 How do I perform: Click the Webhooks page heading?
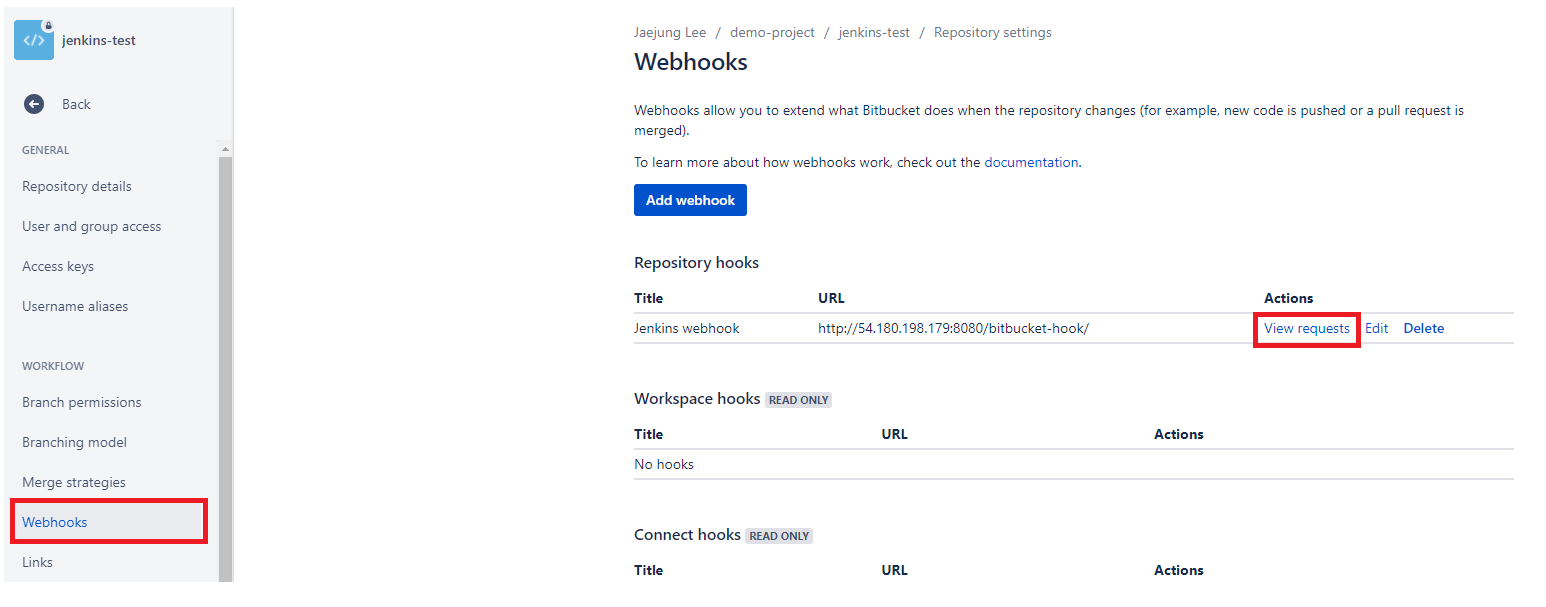[x=691, y=62]
